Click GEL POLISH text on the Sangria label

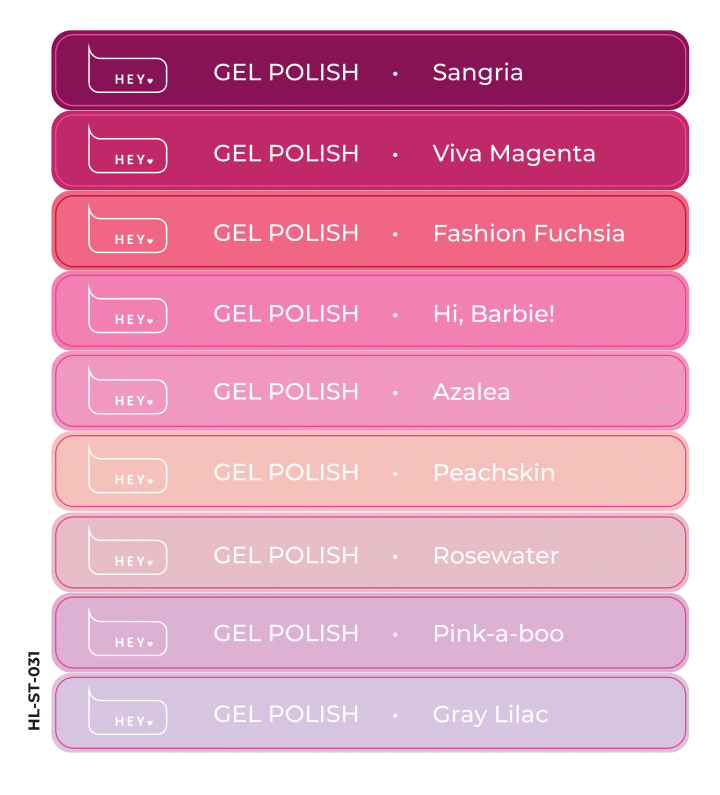286,73
